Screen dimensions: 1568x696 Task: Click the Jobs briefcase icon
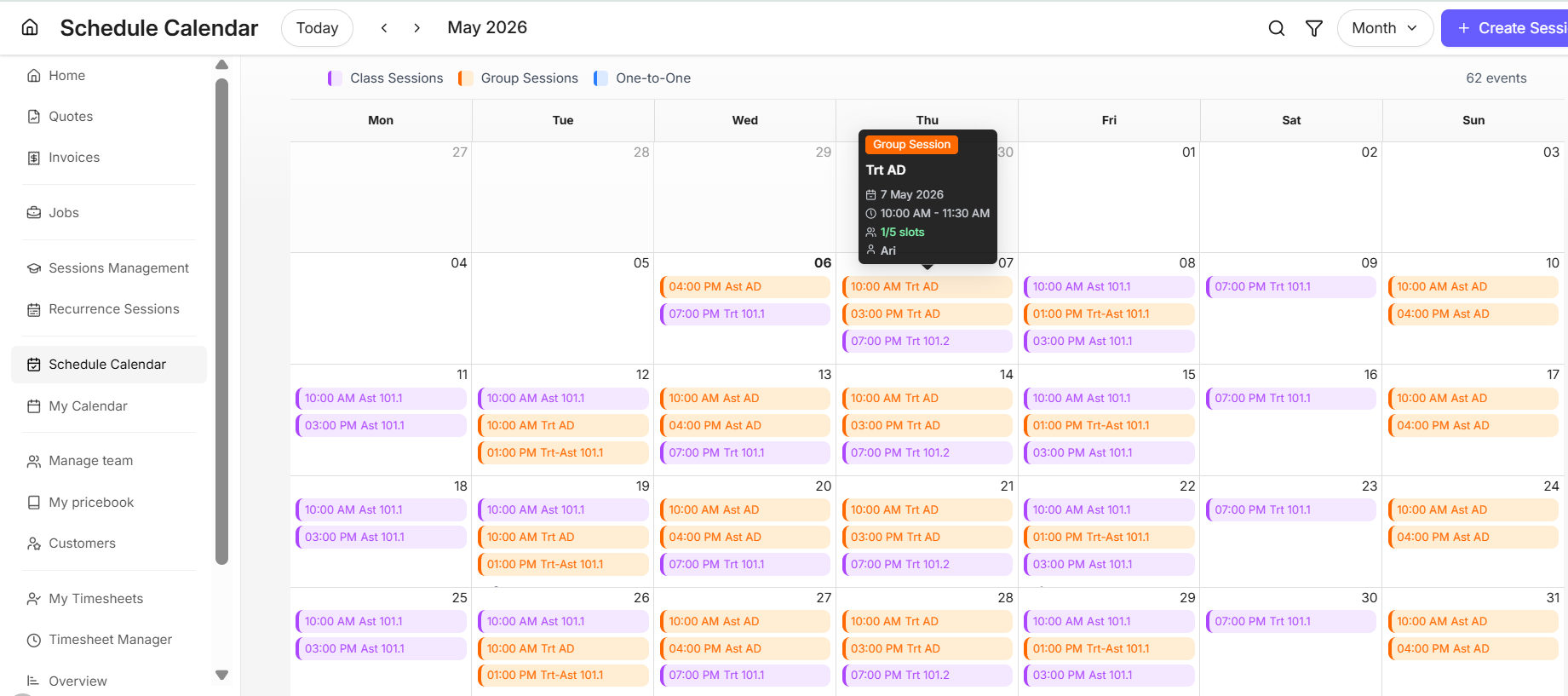pyautogui.click(x=34, y=213)
